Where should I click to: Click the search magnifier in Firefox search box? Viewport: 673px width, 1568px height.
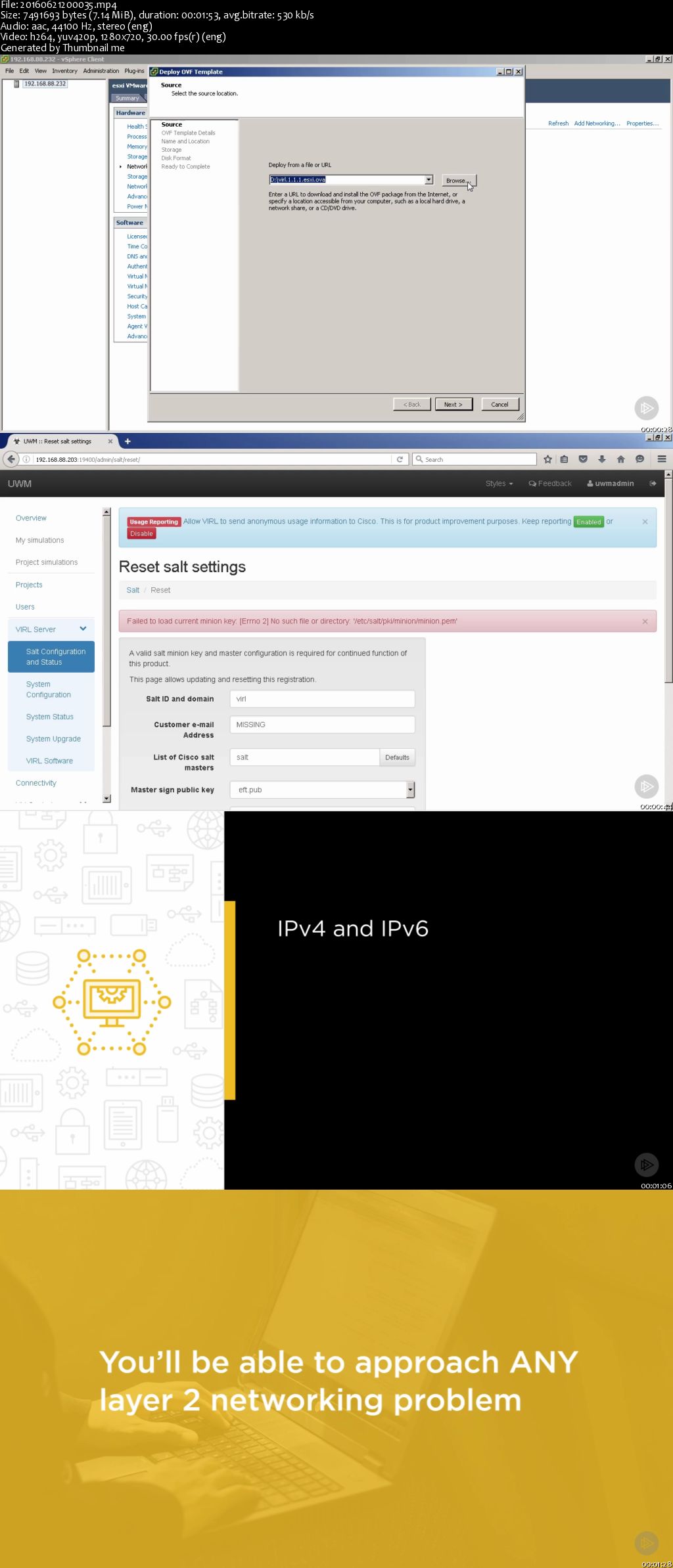(x=419, y=459)
